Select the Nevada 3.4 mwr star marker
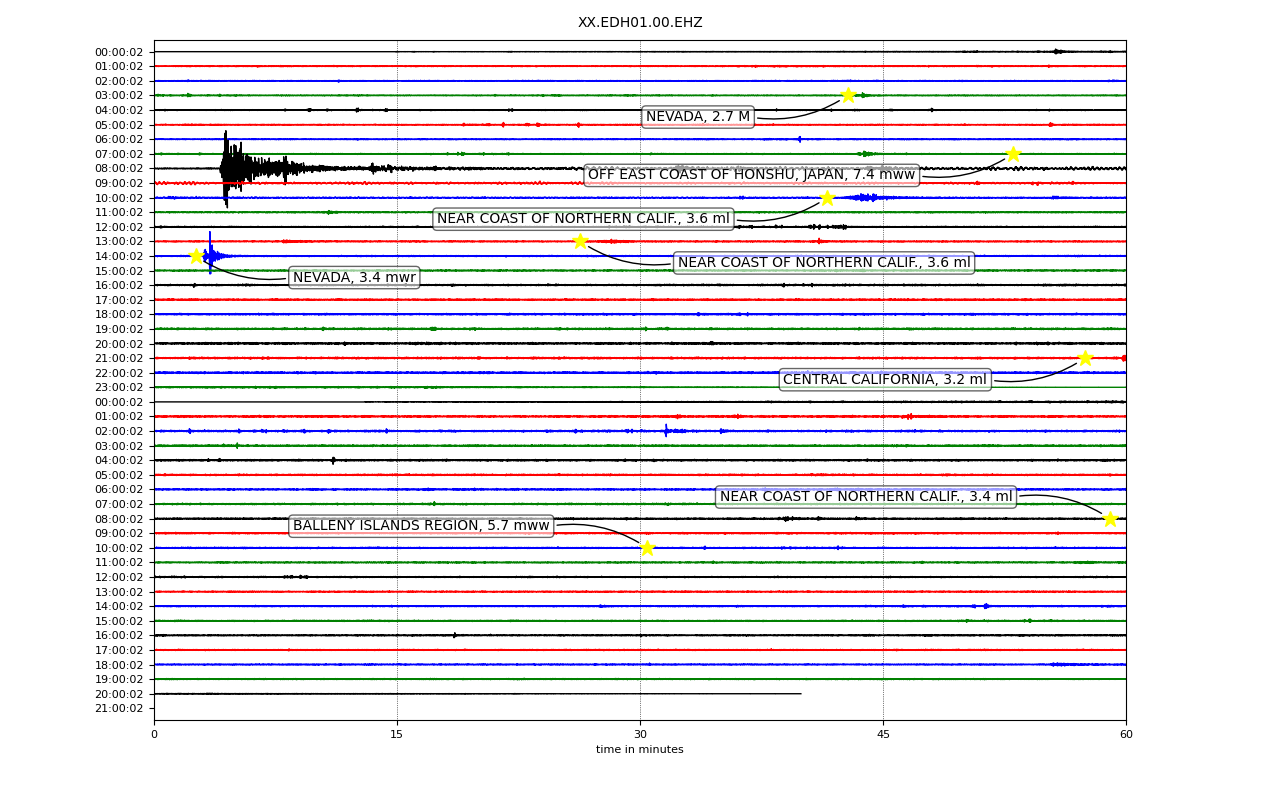This screenshot has height=800, width=1280. (x=197, y=256)
